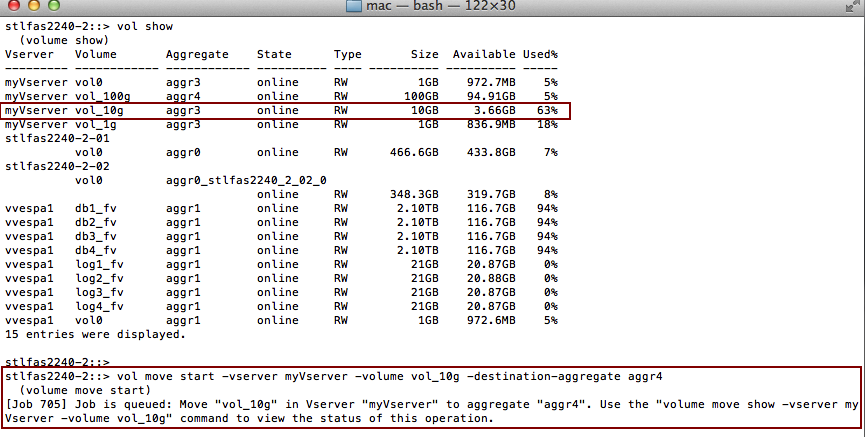Select the 'db3_fv' volume name
This screenshot has width=865, height=437.
tap(96, 236)
